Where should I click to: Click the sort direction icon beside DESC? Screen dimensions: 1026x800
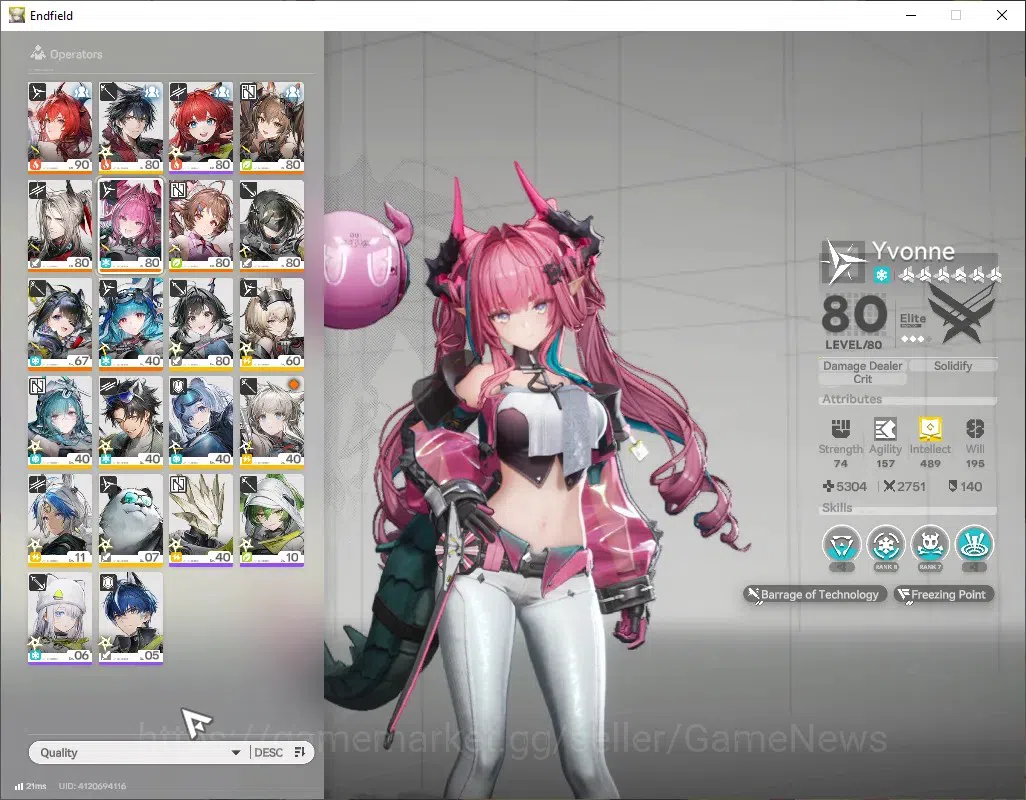point(300,752)
